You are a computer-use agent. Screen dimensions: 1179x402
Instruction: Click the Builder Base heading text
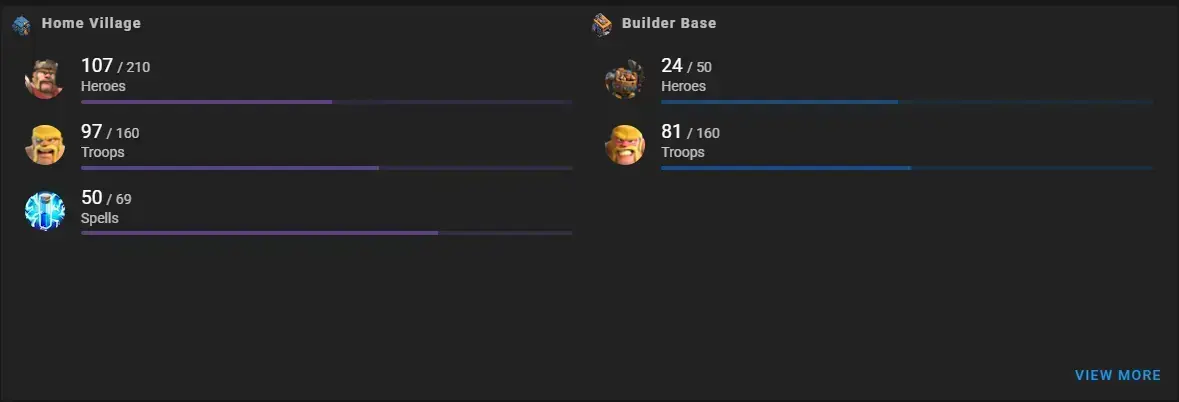click(x=668, y=23)
